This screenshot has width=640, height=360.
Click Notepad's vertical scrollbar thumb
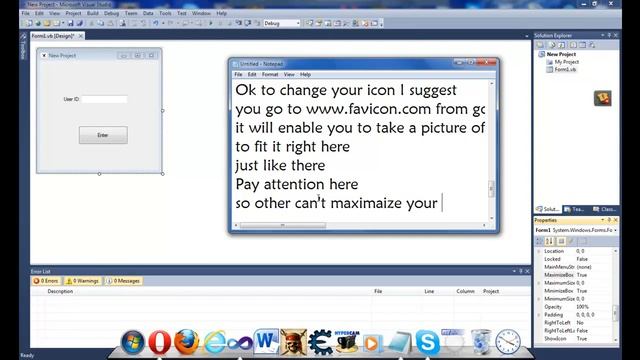491,189
